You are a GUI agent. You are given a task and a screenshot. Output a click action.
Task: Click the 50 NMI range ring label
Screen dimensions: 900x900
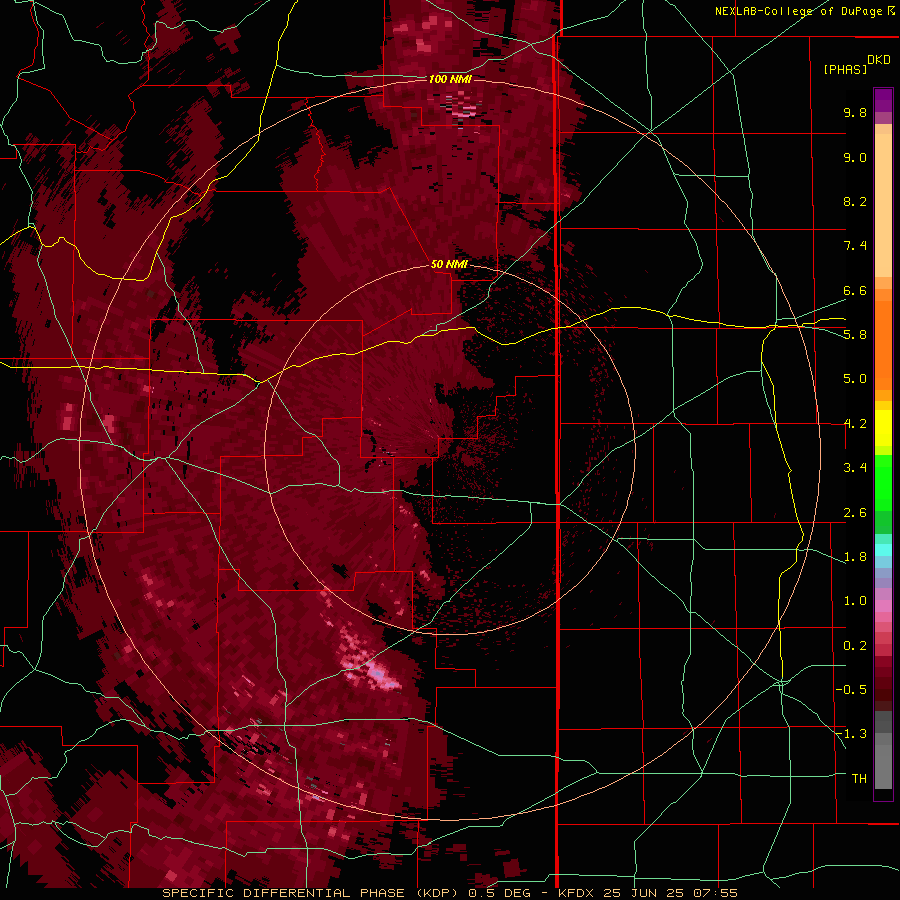449,264
